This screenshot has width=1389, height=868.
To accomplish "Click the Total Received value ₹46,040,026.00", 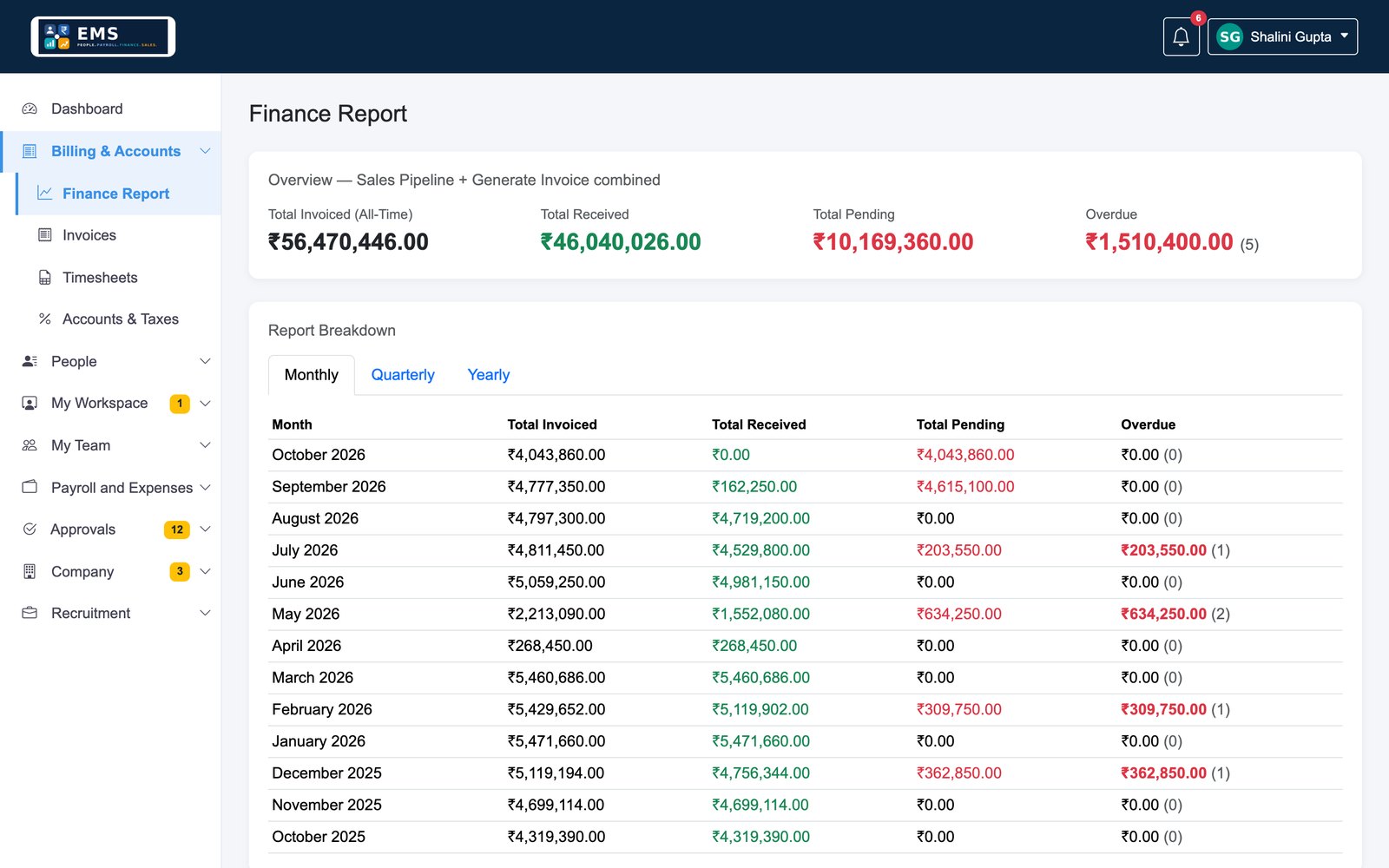I will point(621,242).
